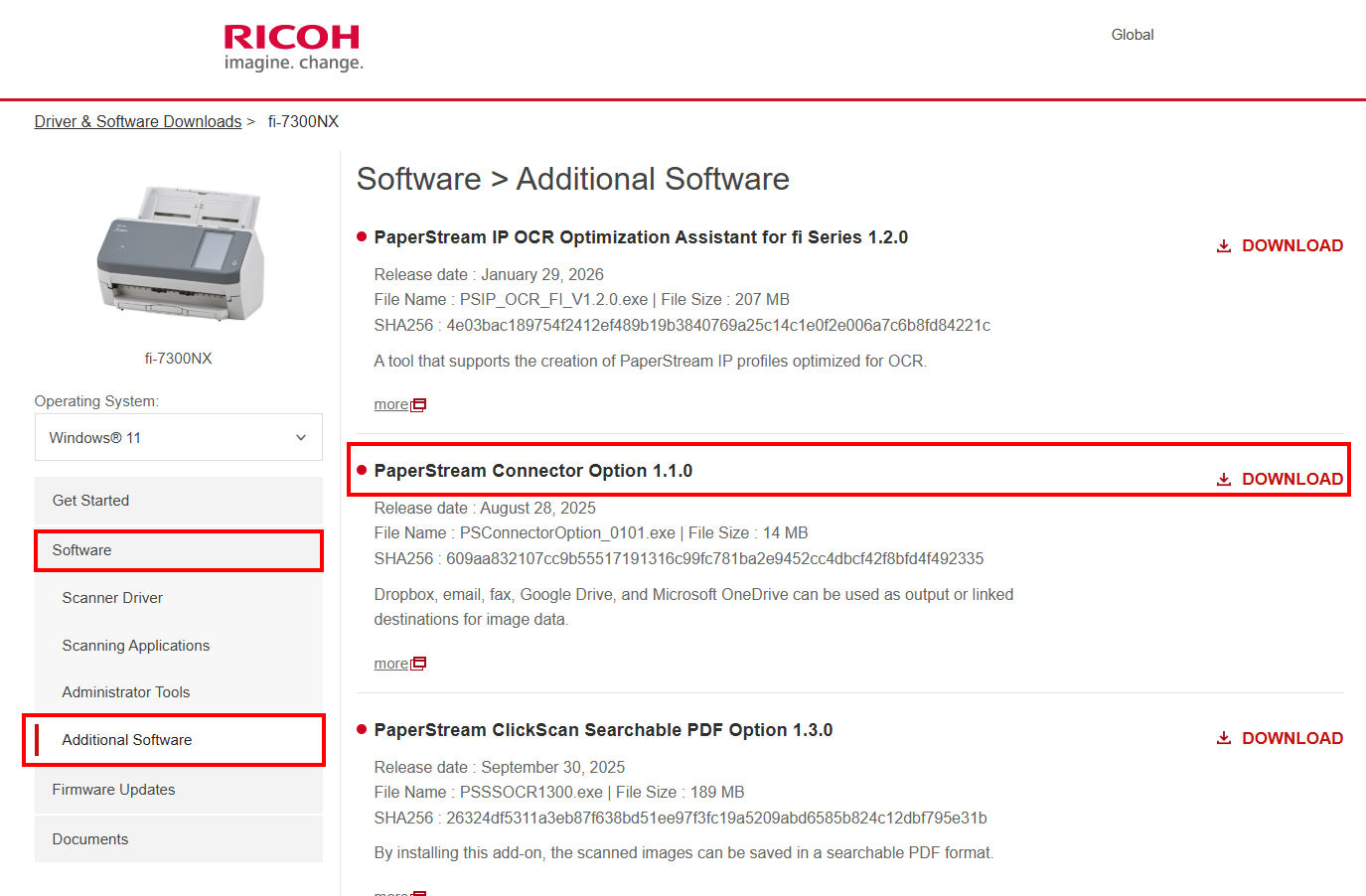Open more link under OCR Optimization Assistant

391,404
